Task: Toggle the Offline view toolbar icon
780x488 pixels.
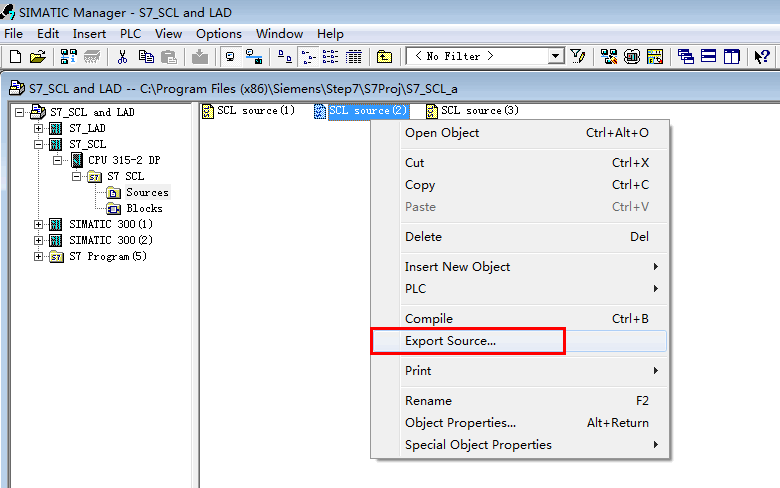Action: [254, 57]
